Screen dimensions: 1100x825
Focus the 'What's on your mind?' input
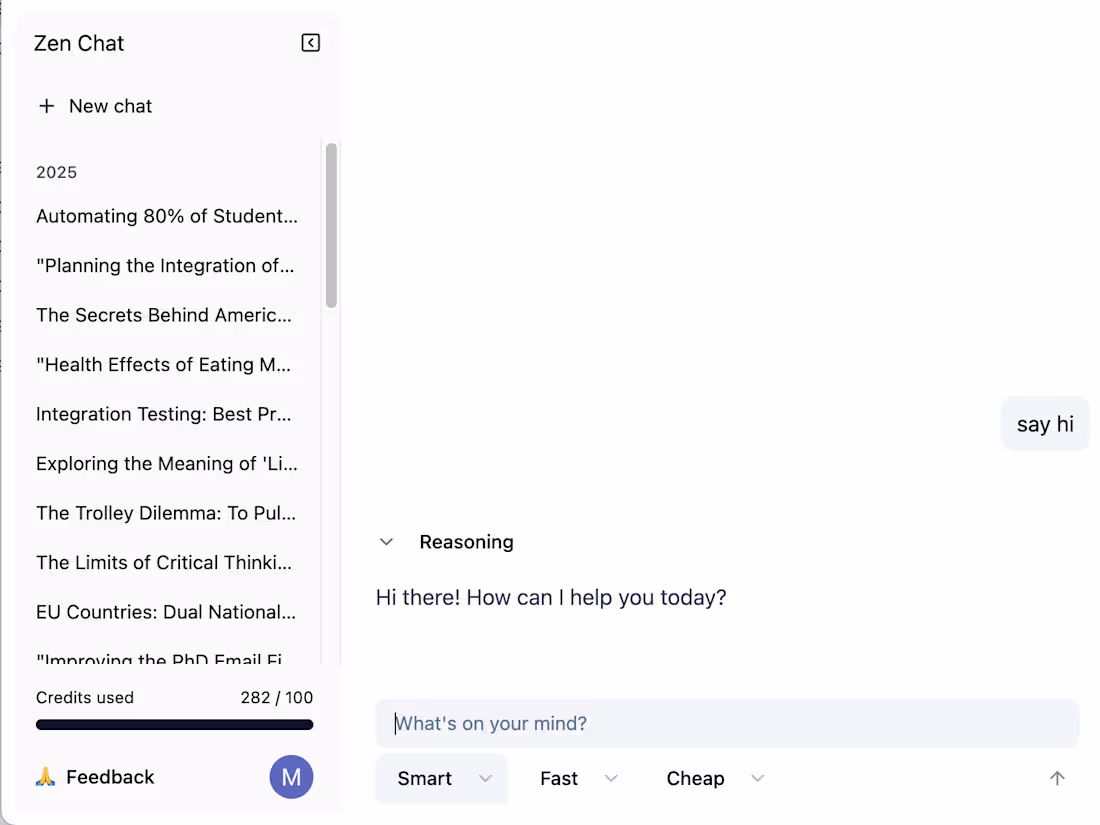[727, 723]
